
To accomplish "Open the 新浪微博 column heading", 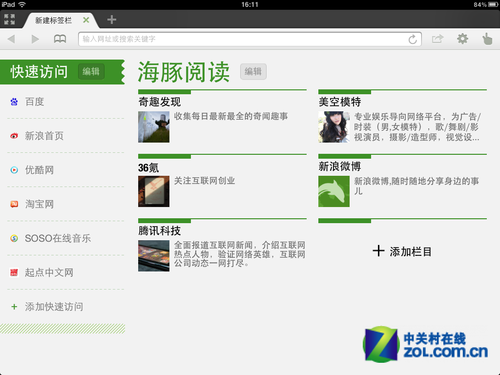I will click(x=340, y=166).
